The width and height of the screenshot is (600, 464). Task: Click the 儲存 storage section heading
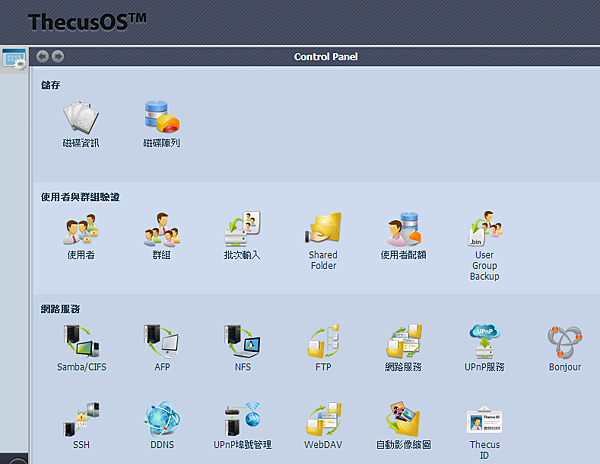pos(51,85)
